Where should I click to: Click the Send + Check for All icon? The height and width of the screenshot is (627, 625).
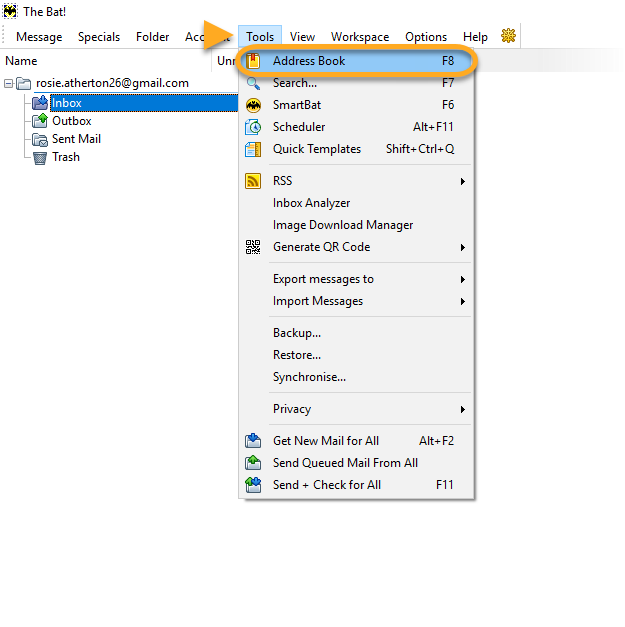coord(253,485)
